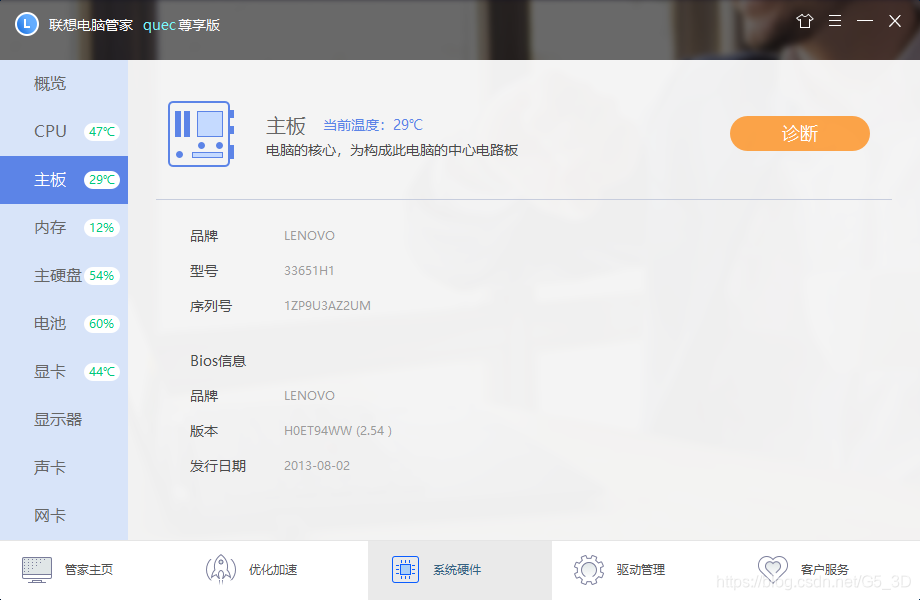This screenshot has height=600, width=920.
Task: Click the Bios信息 section heading
Action: (x=218, y=361)
